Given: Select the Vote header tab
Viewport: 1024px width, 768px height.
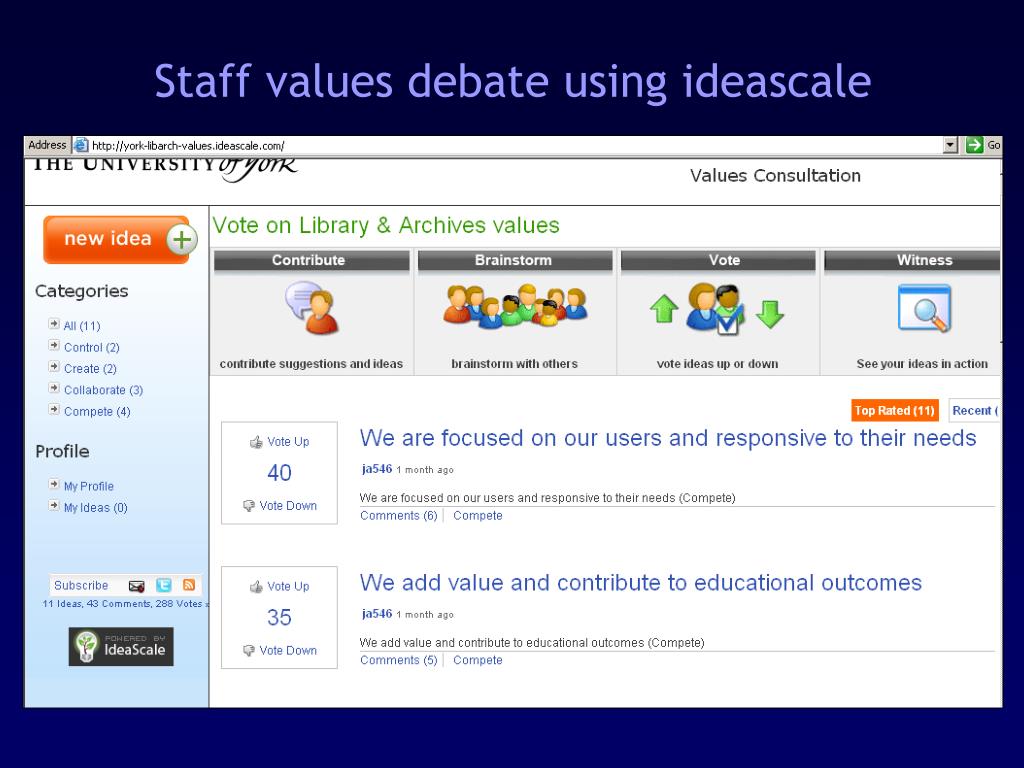Looking at the screenshot, I should (718, 260).
